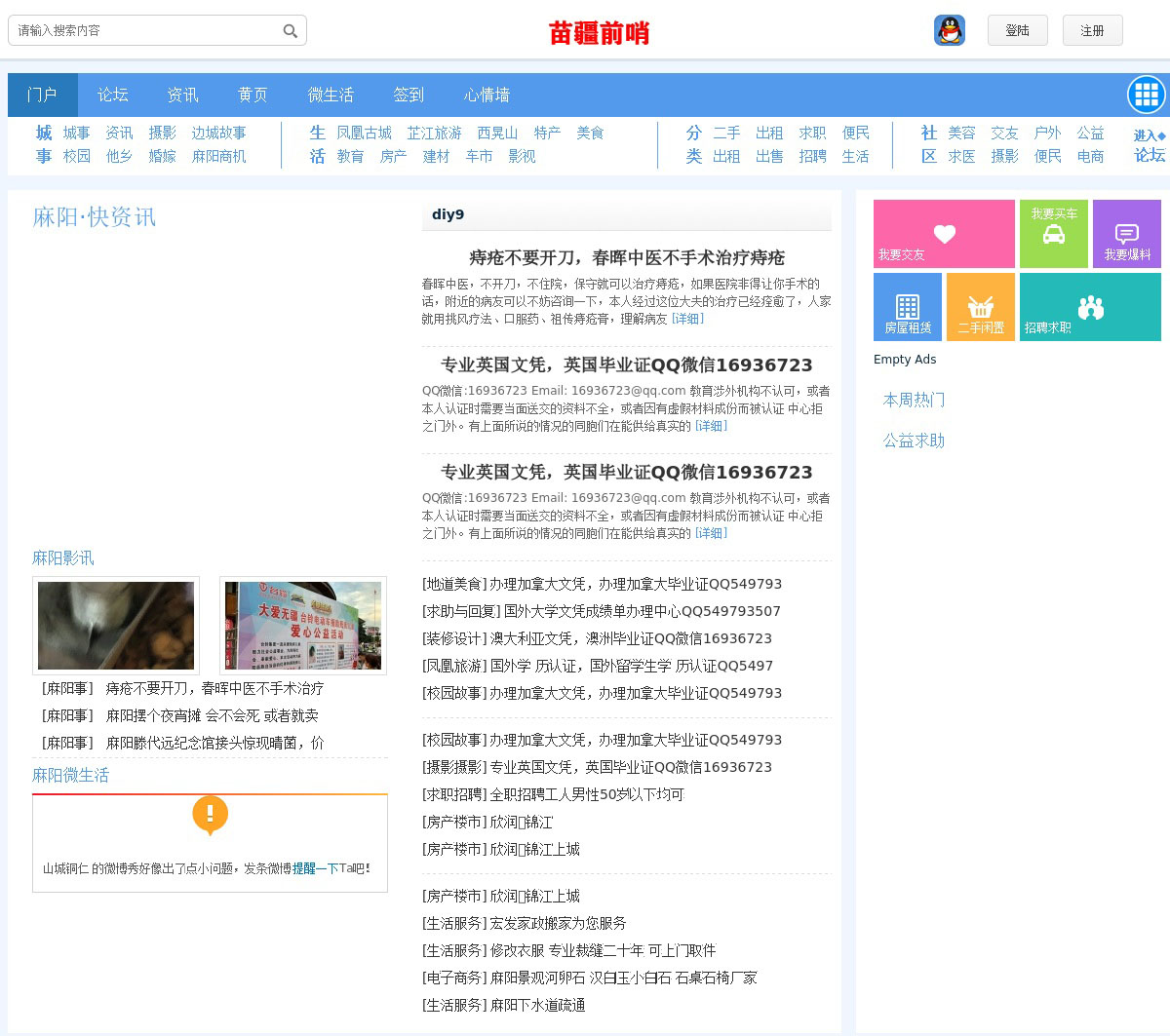Open 详细 link under the 痔疮 article
This screenshot has width=1170, height=1036.
pyautogui.click(x=687, y=319)
